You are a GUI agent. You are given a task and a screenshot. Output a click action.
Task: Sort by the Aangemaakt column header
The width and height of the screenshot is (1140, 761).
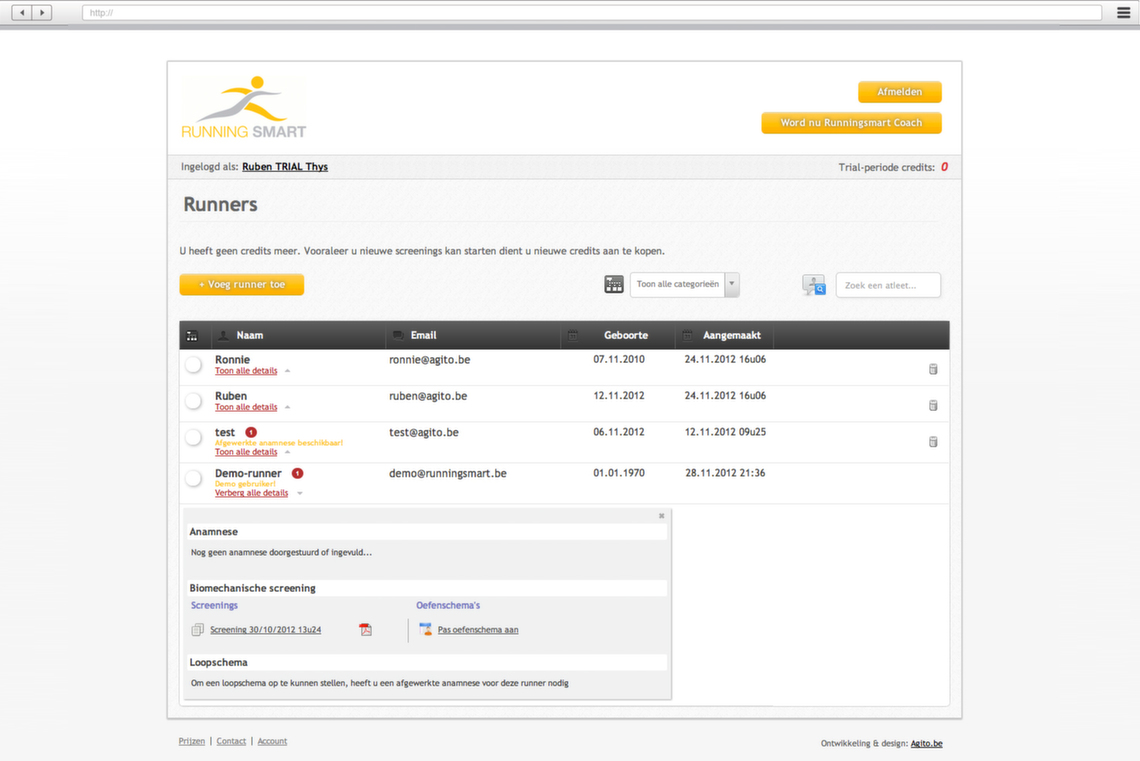tap(731, 335)
